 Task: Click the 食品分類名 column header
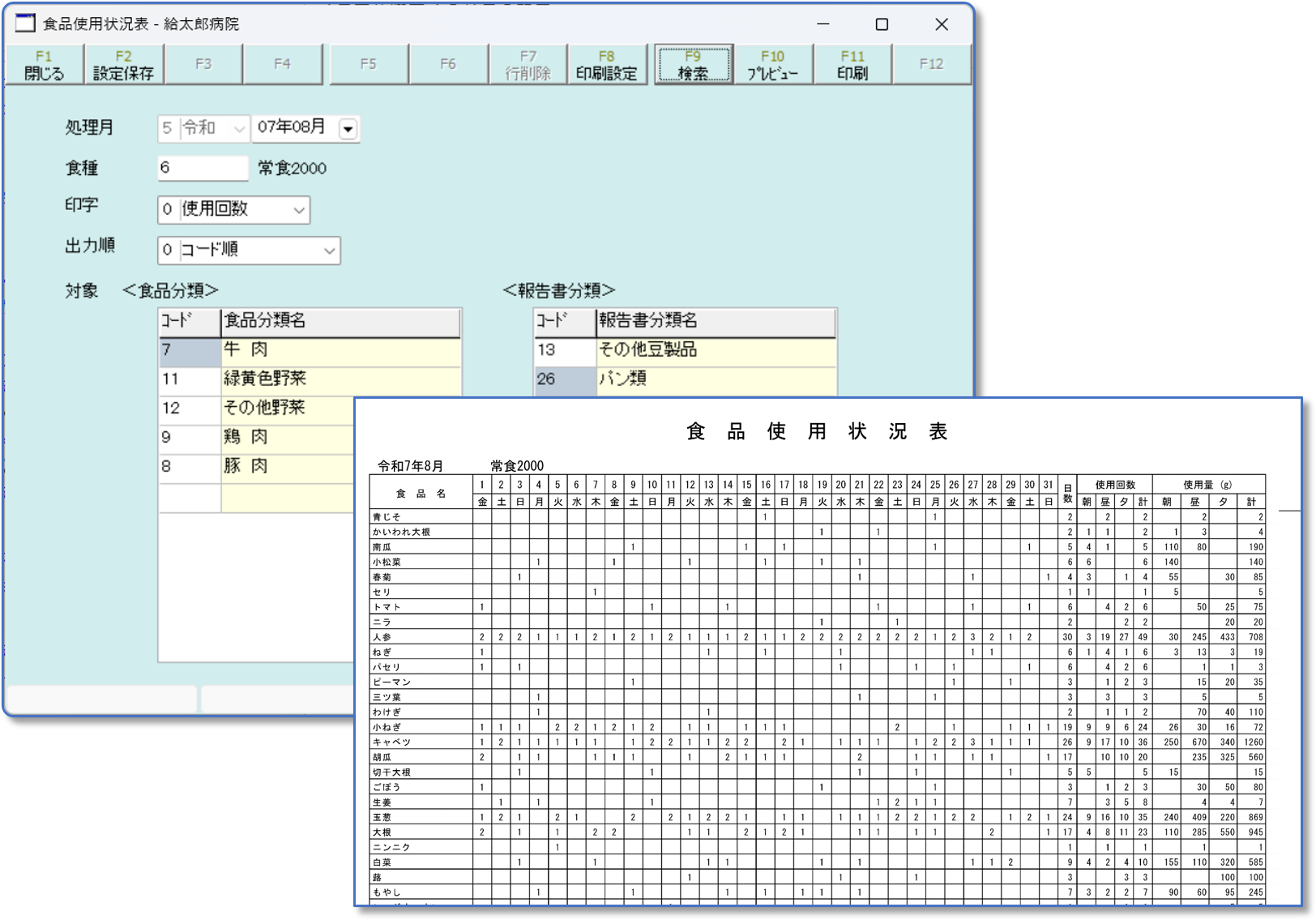pos(340,321)
